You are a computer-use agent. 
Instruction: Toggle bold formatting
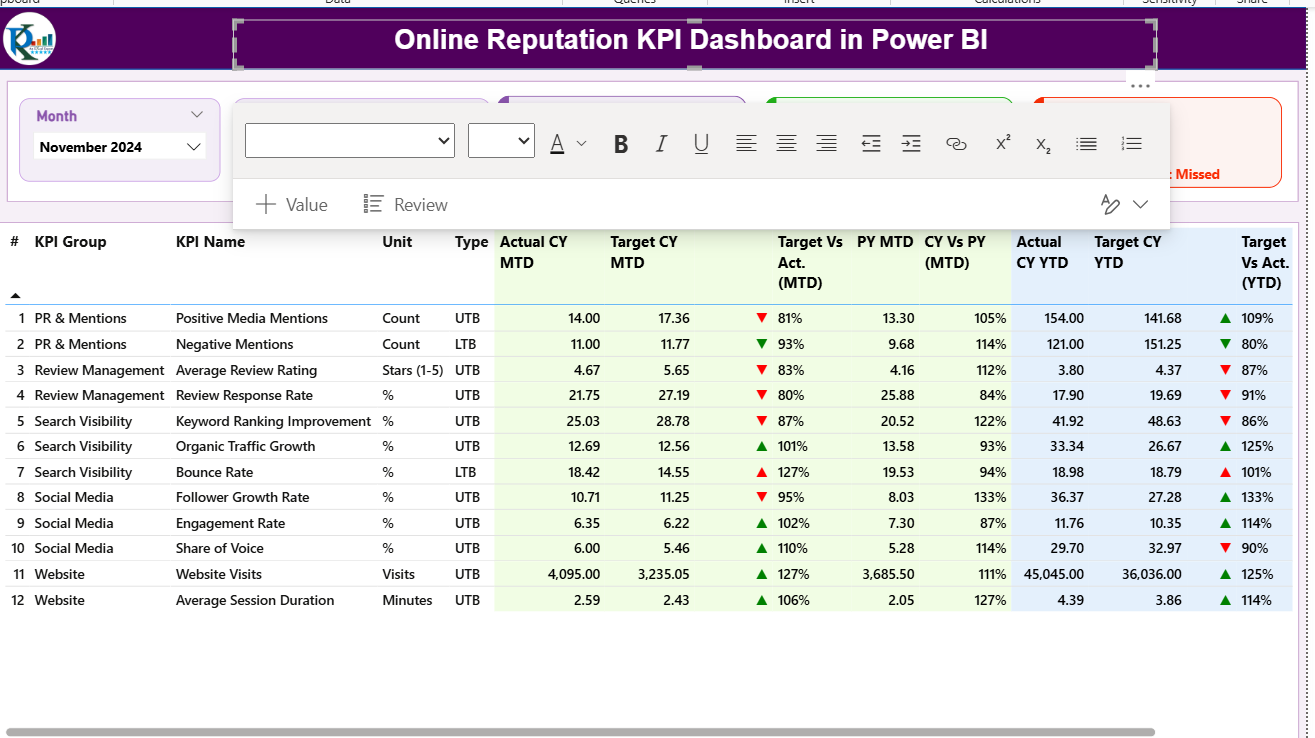(x=621, y=143)
